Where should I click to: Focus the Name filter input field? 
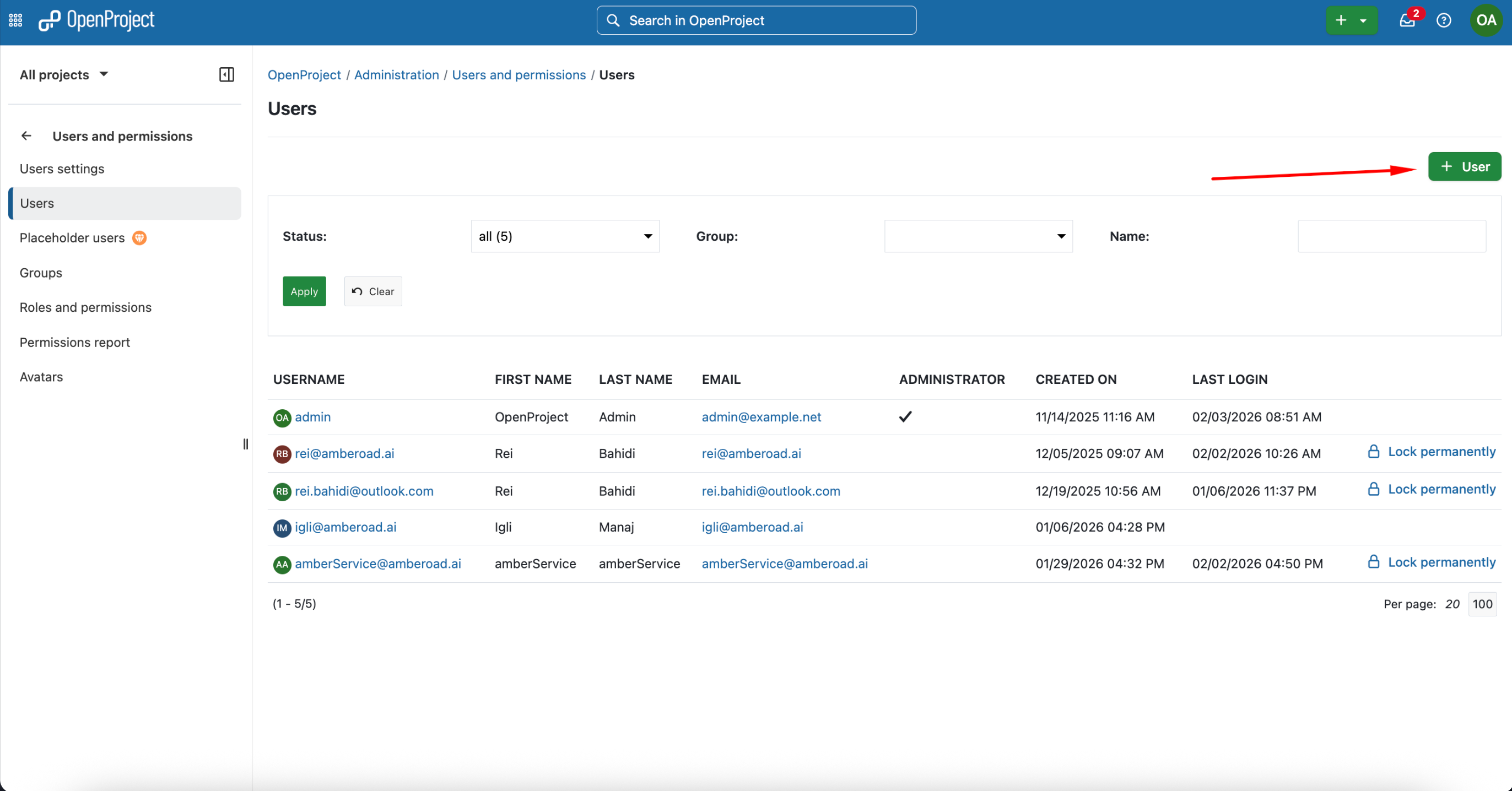(x=1392, y=236)
